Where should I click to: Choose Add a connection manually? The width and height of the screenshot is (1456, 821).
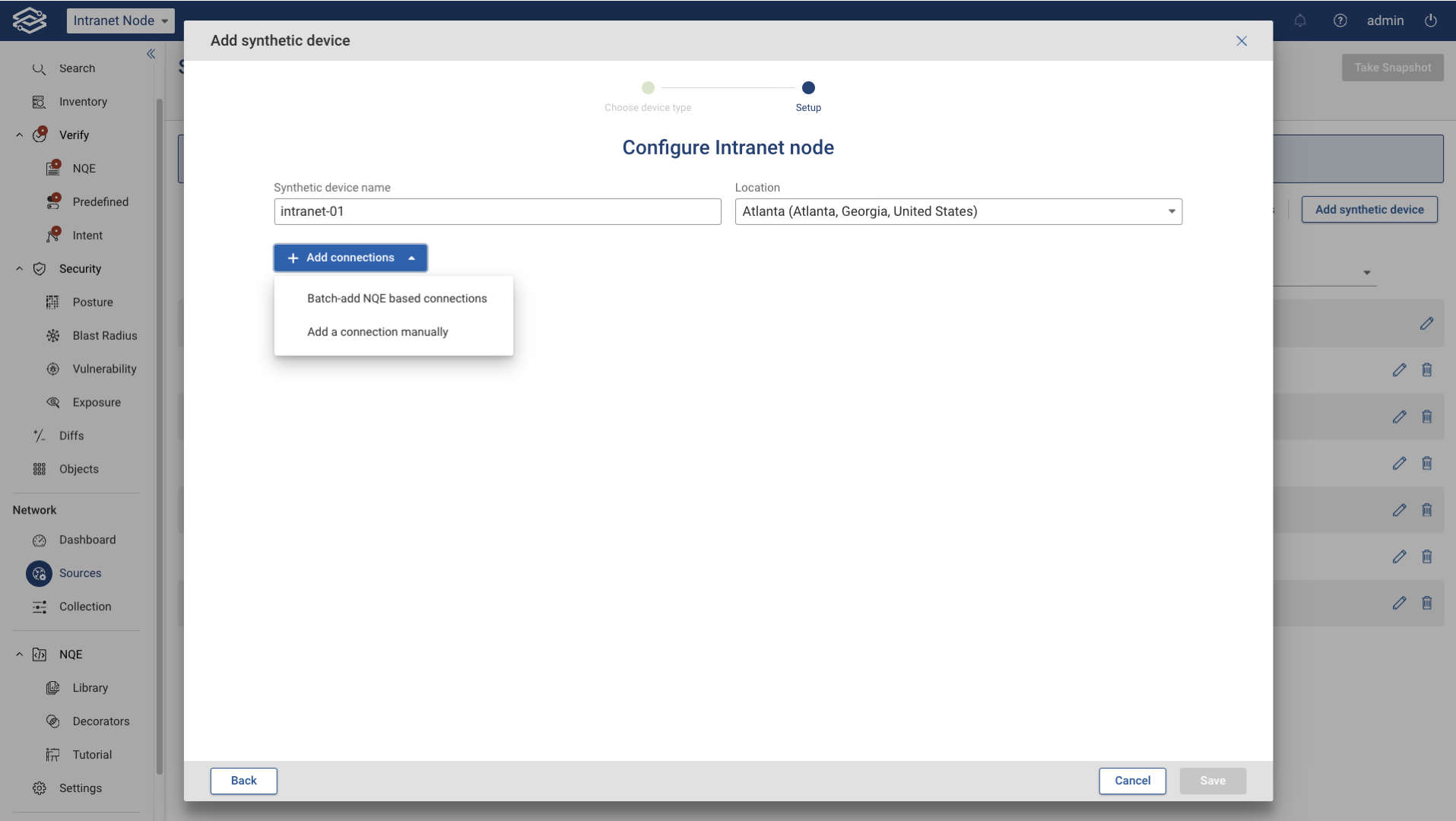click(378, 331)
